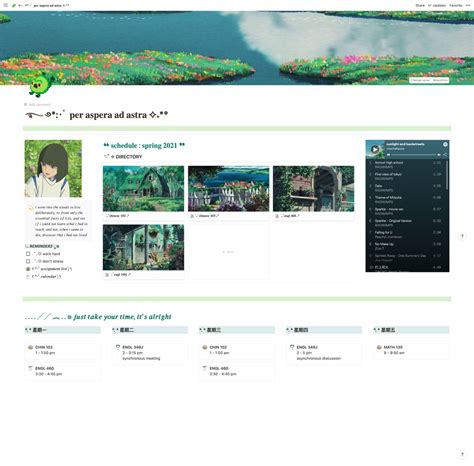
Task: Skip to previous track in music player
Action: pos(389,155)
